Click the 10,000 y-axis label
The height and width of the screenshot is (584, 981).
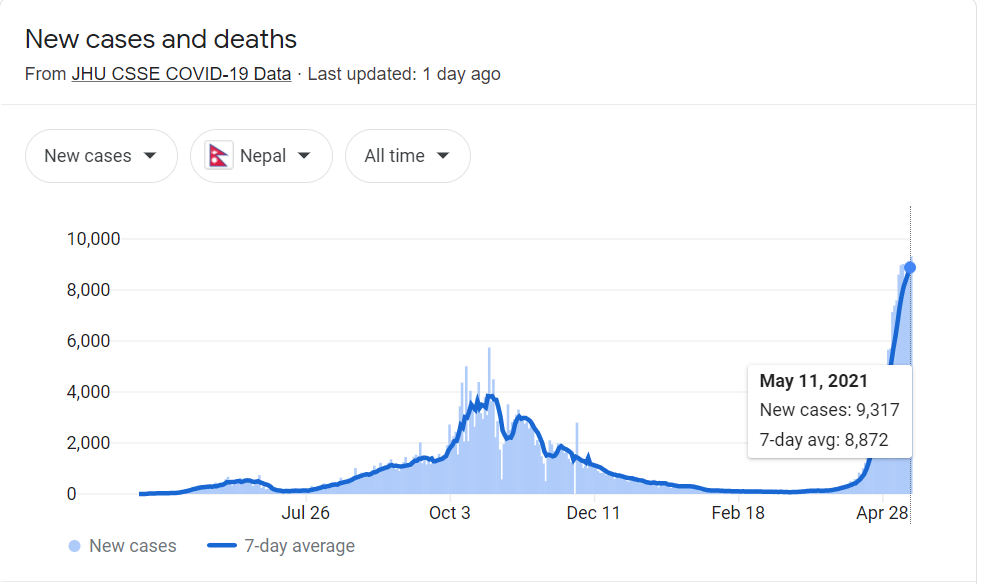[93, 239]
